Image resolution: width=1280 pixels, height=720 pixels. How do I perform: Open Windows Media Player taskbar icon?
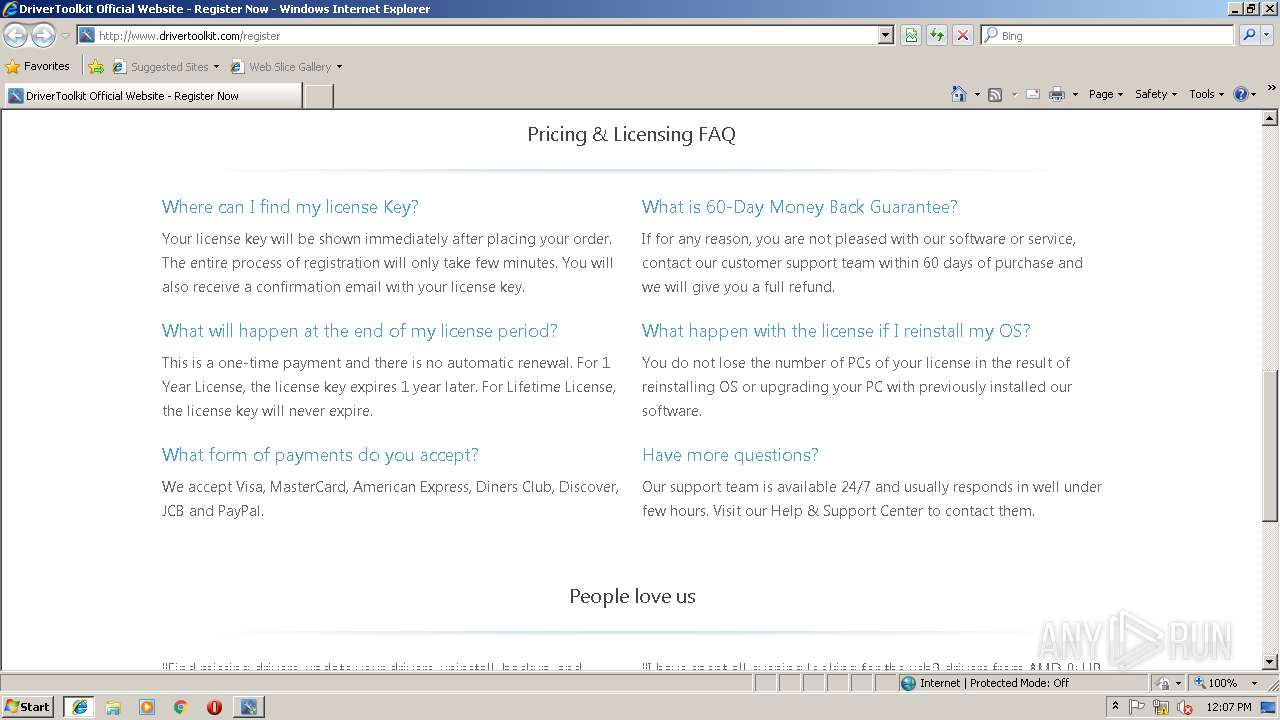tap(147, 707)
